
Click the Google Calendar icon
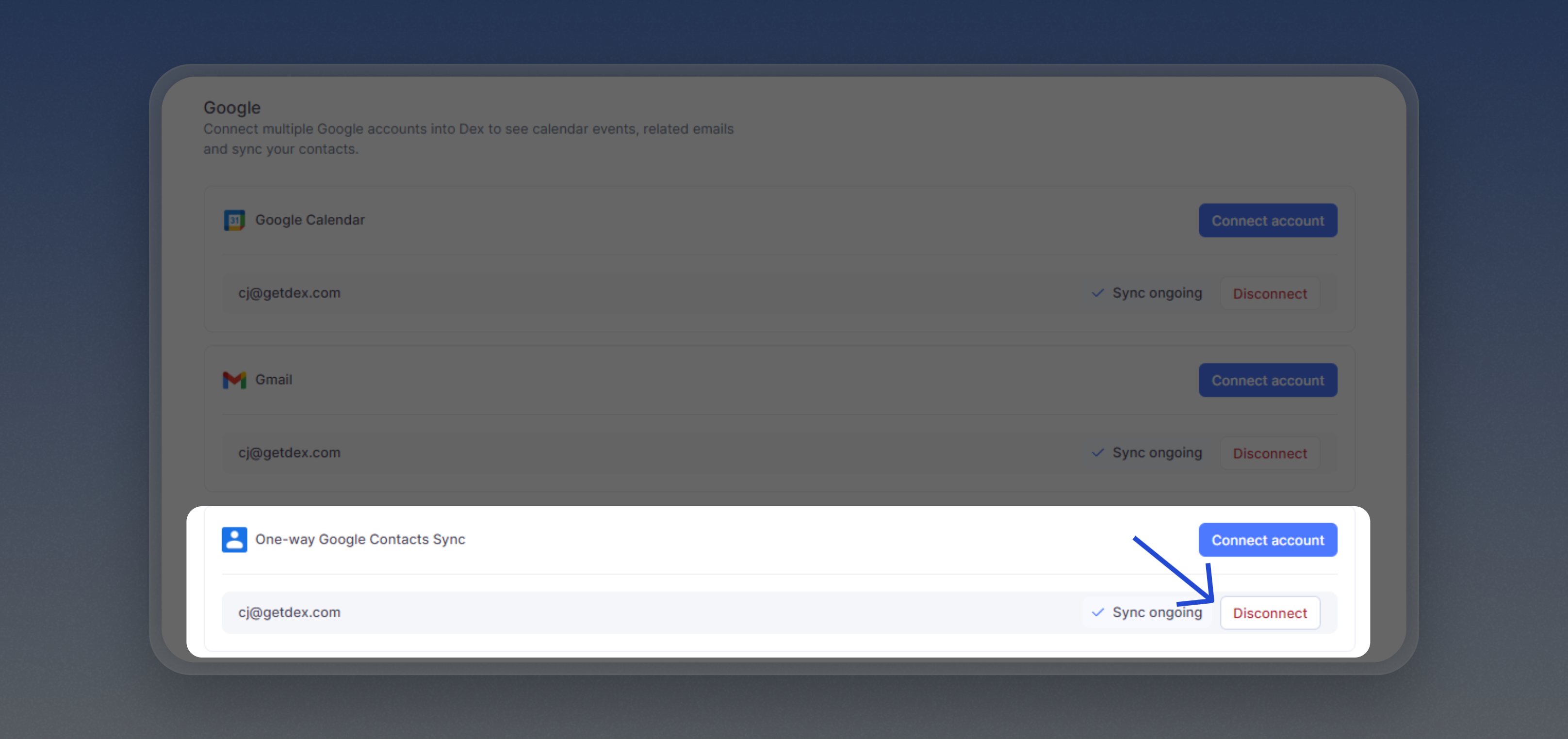click(234, 220)
